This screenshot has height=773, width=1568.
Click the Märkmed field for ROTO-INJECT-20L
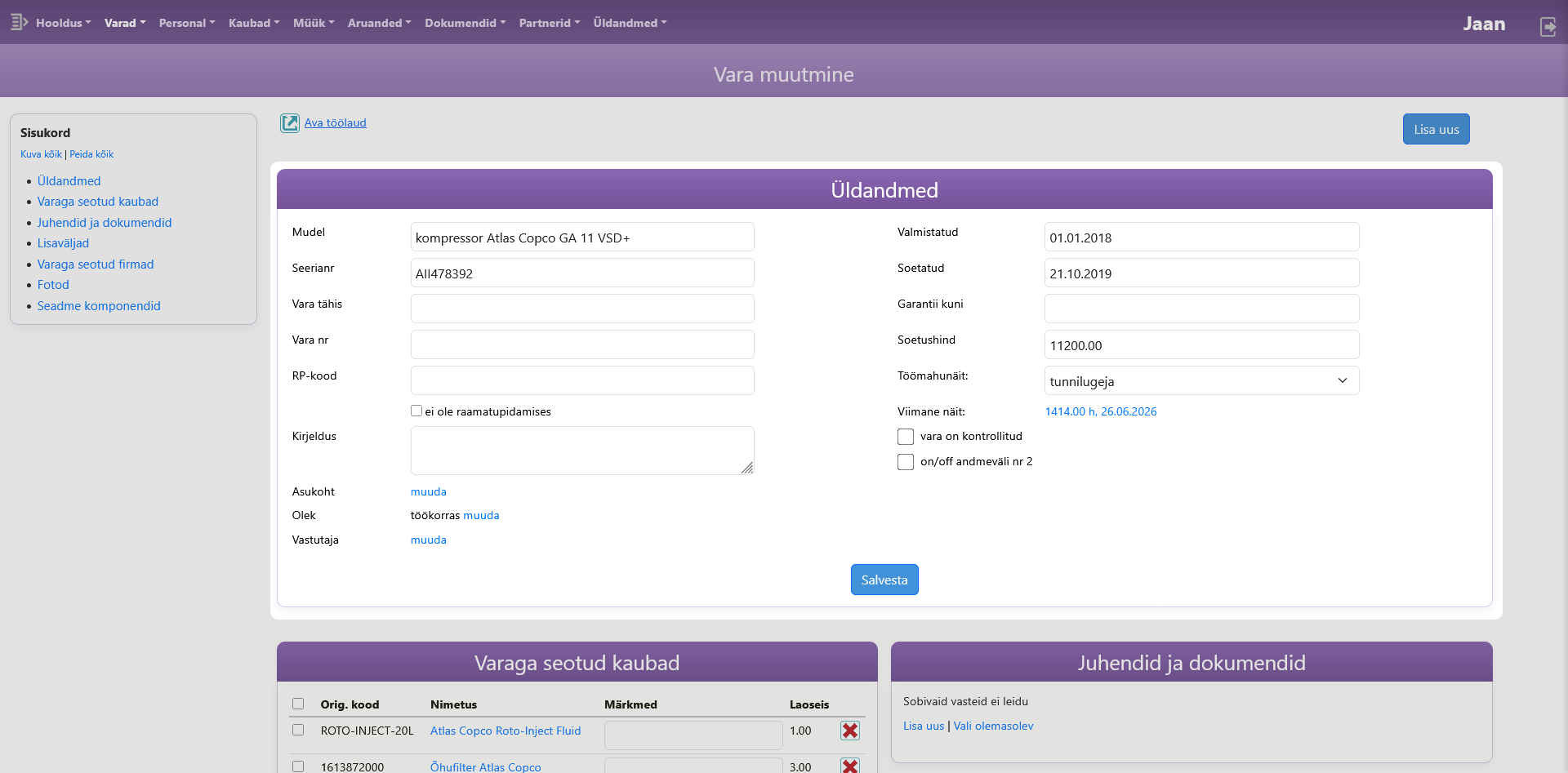[x=693, y=735]
